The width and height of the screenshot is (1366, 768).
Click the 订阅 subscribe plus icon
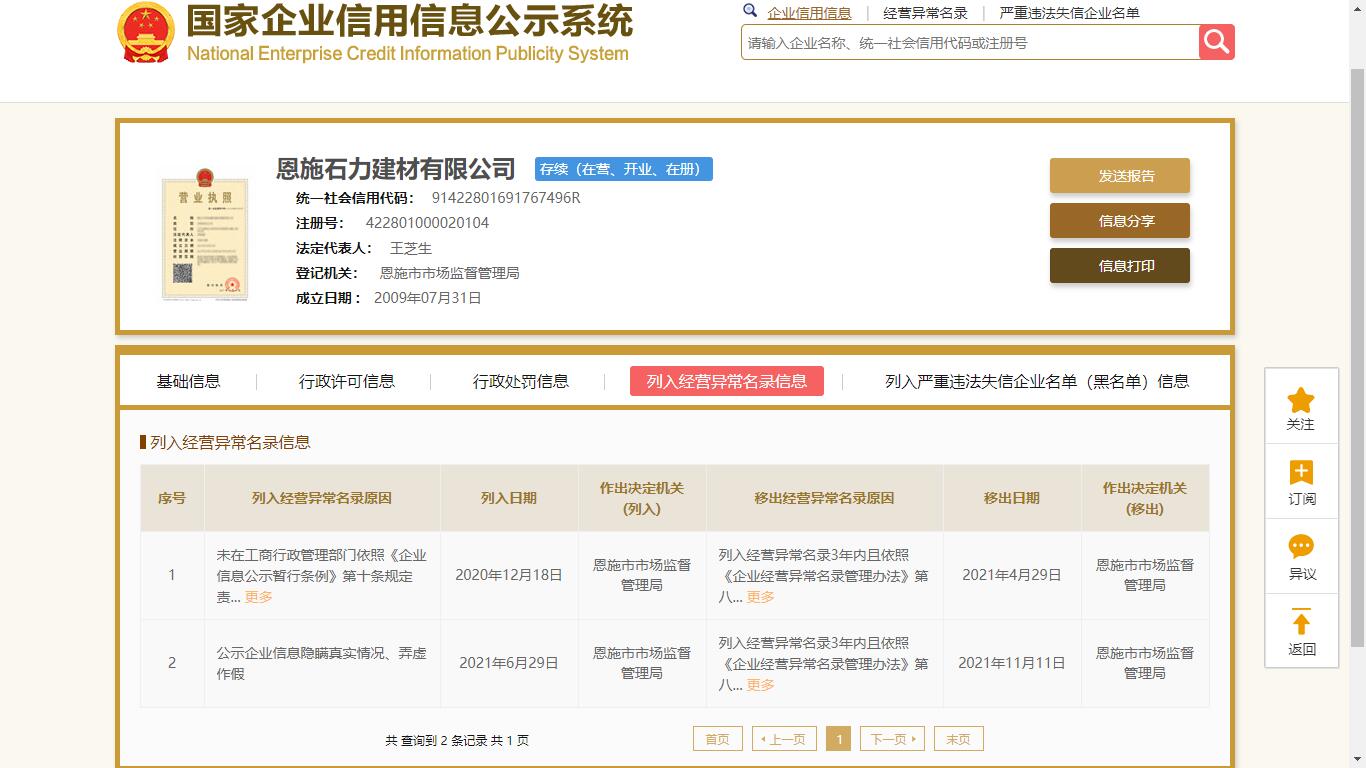click(x=1301, y=472)
